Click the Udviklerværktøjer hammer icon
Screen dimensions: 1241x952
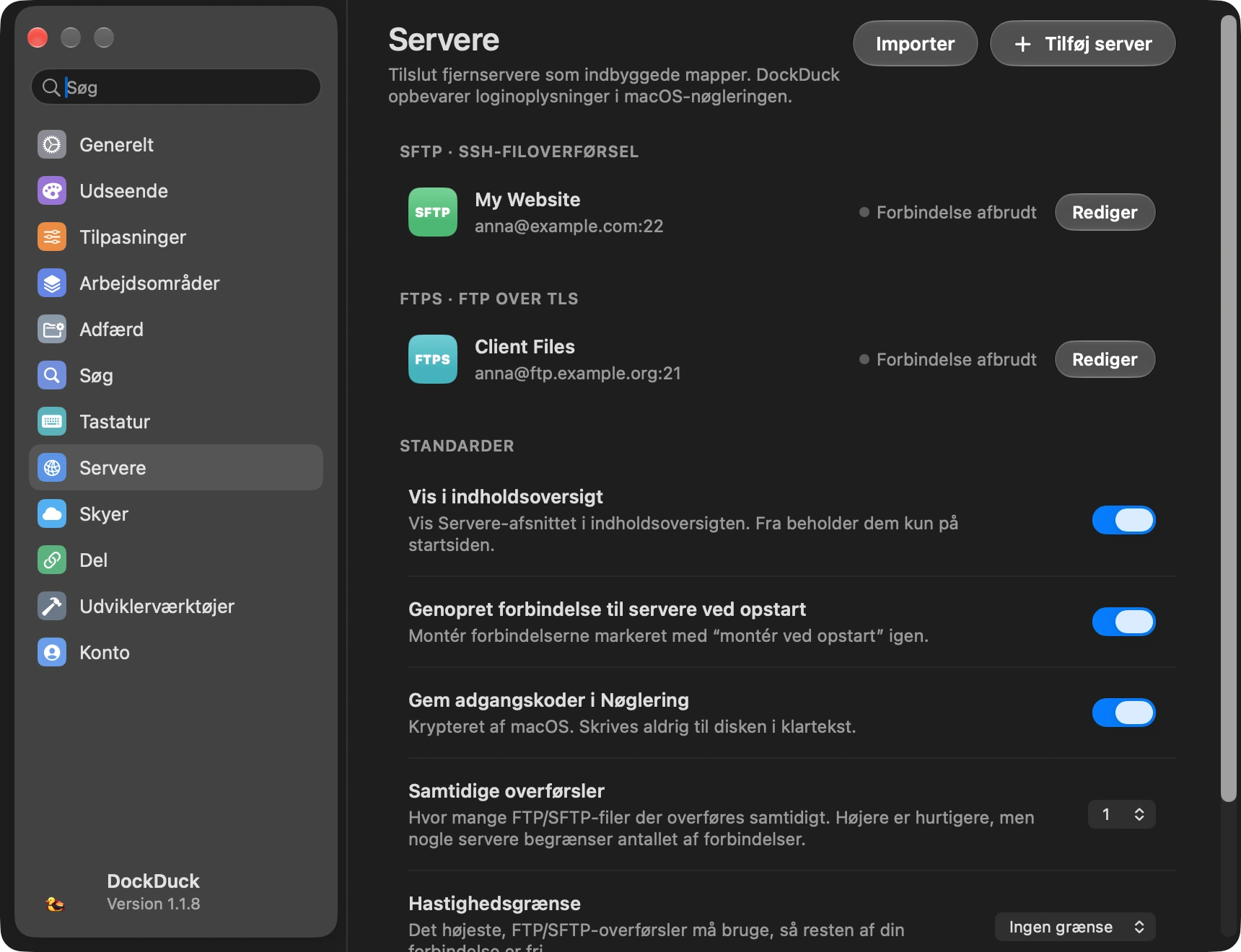click(52, 607)
